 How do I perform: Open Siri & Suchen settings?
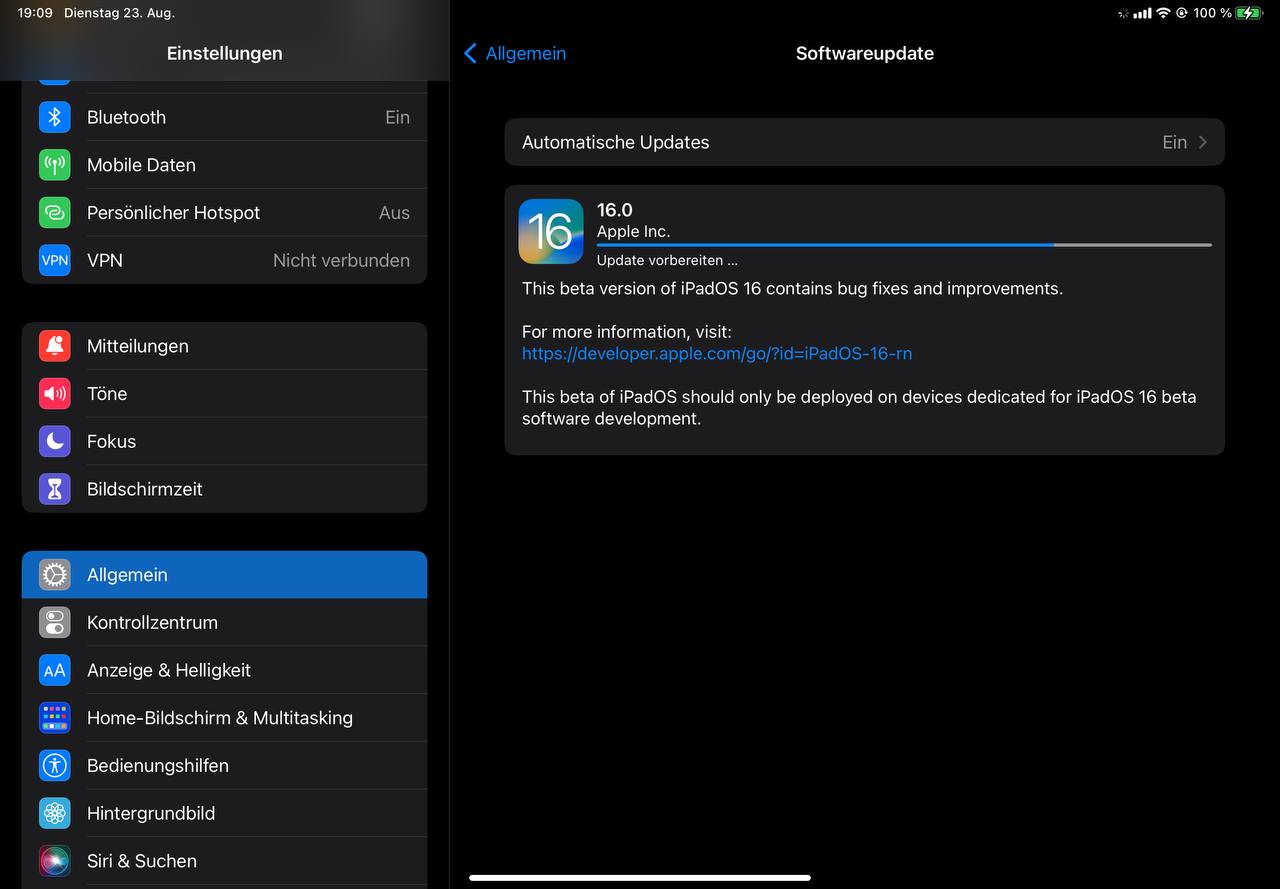pyautogui.click(x=224, y=861)
